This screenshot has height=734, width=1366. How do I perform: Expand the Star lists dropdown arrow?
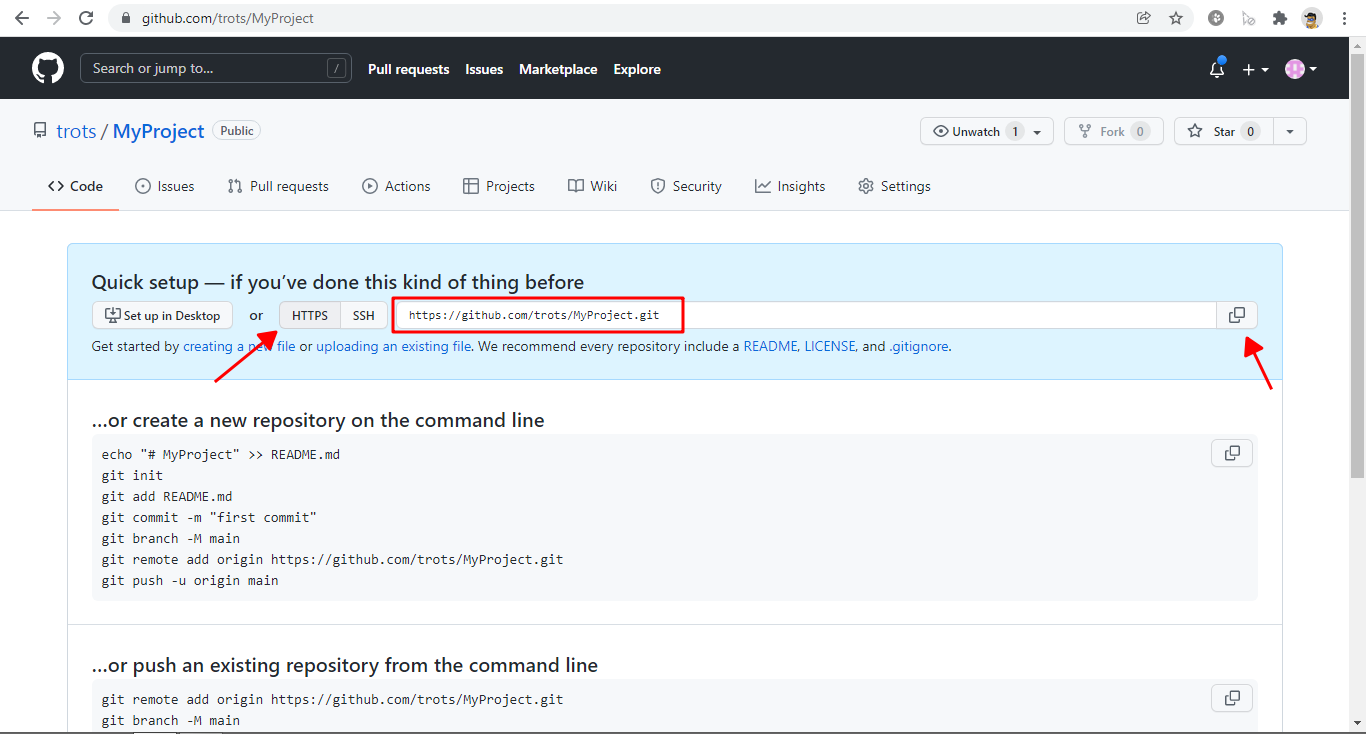point(1290,131)
